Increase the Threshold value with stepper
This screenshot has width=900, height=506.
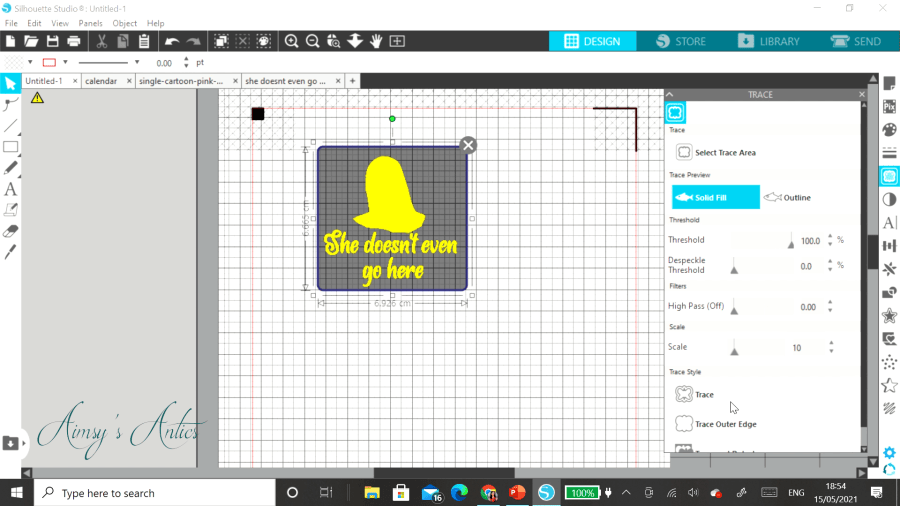(830, 237)
